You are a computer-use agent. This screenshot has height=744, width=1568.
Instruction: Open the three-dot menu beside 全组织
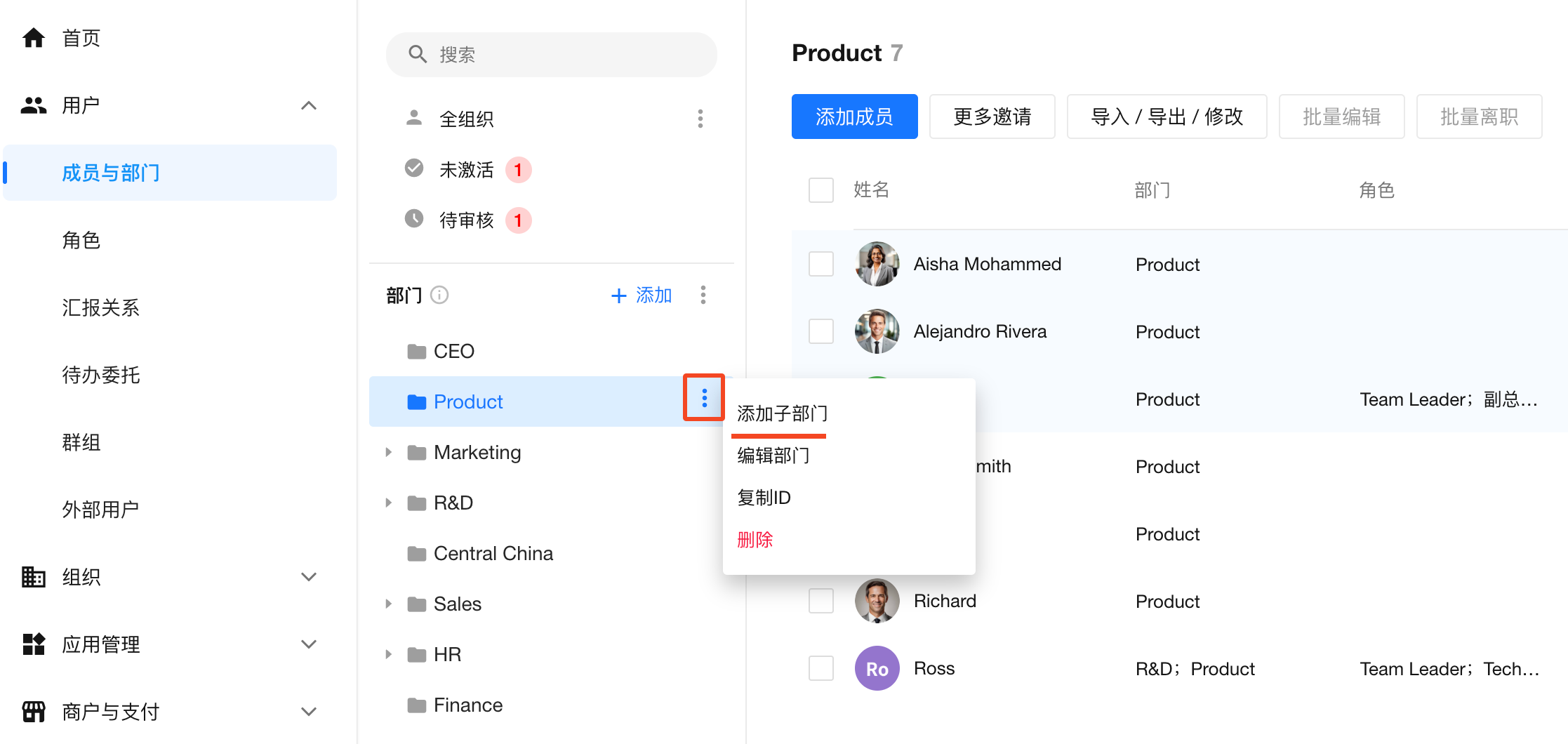coord(700,119)
